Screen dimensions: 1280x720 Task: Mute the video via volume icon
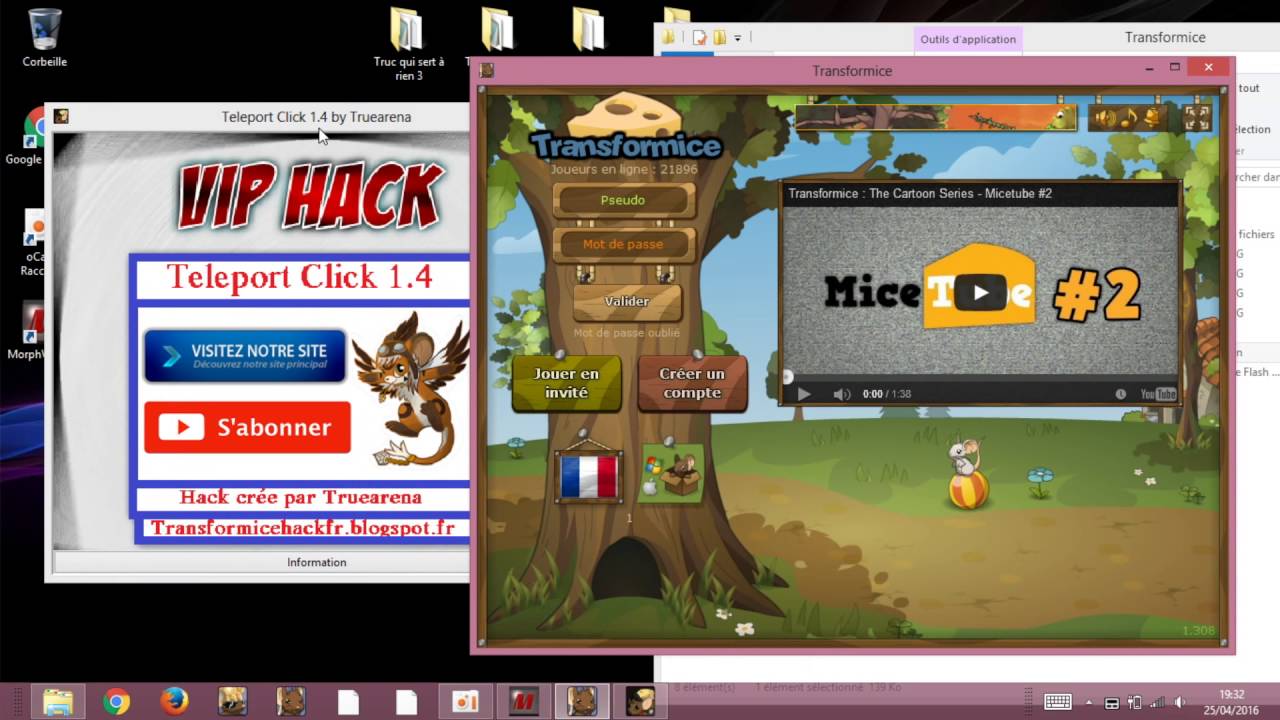tap(842, 394)
